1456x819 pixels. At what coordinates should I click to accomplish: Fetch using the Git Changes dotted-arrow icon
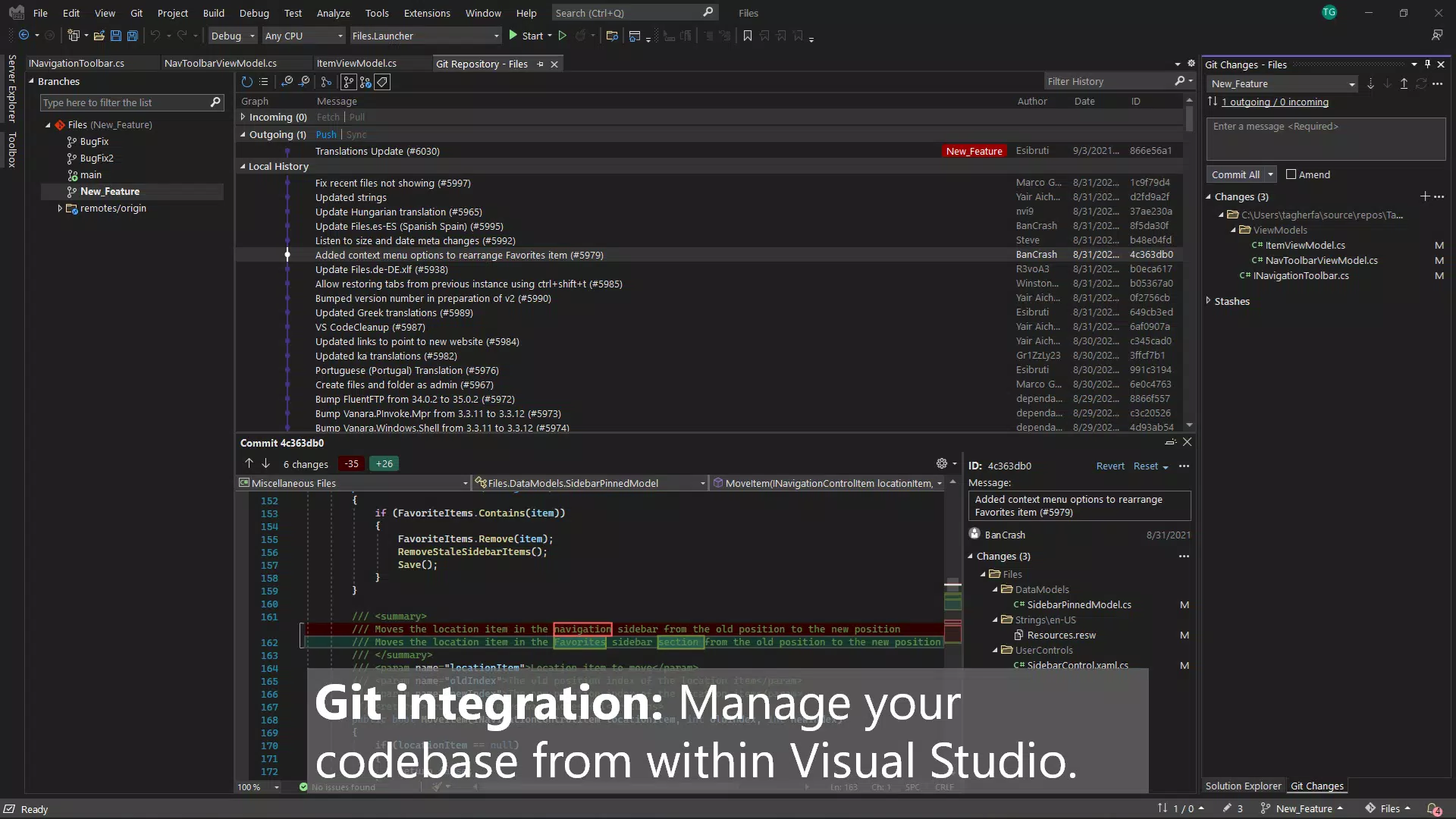coord(1370,84)
